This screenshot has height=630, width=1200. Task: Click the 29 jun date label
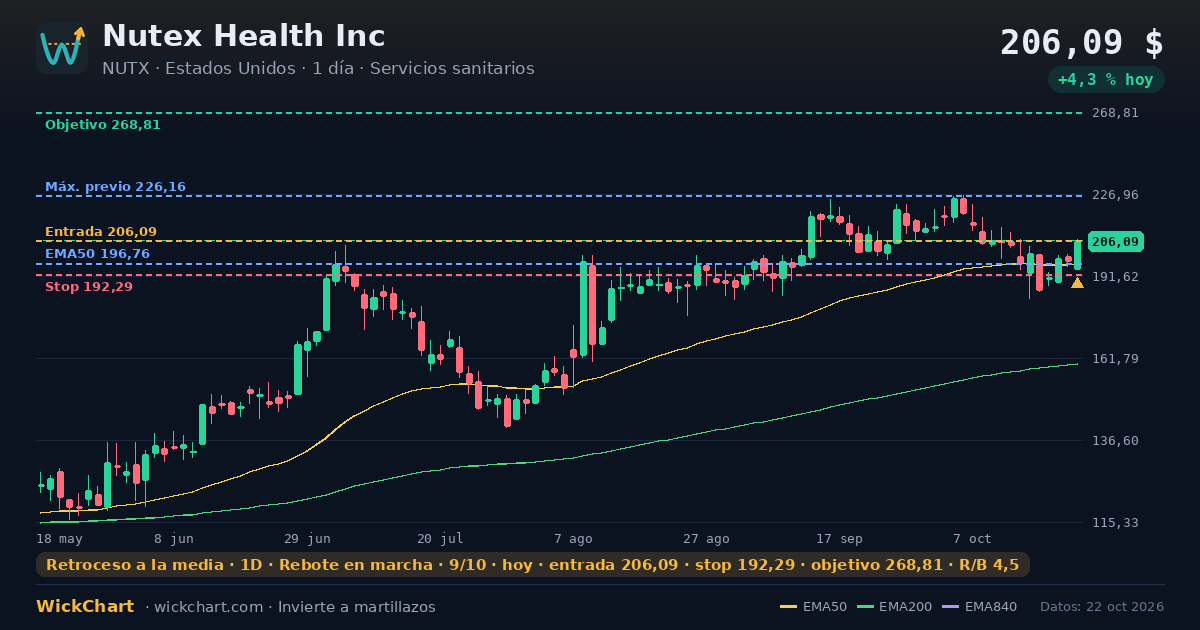pyautogui.click(x=308, y=538)
